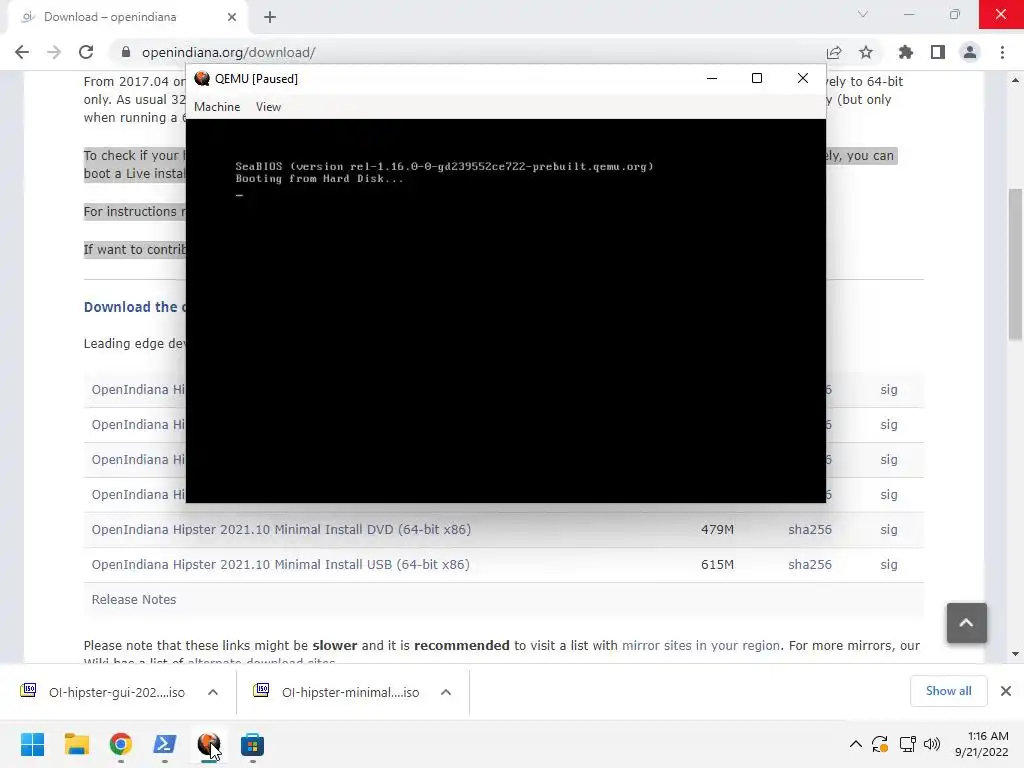Open Minimal Install DVD (64-bit x86) link

click(x=281, y=530)
